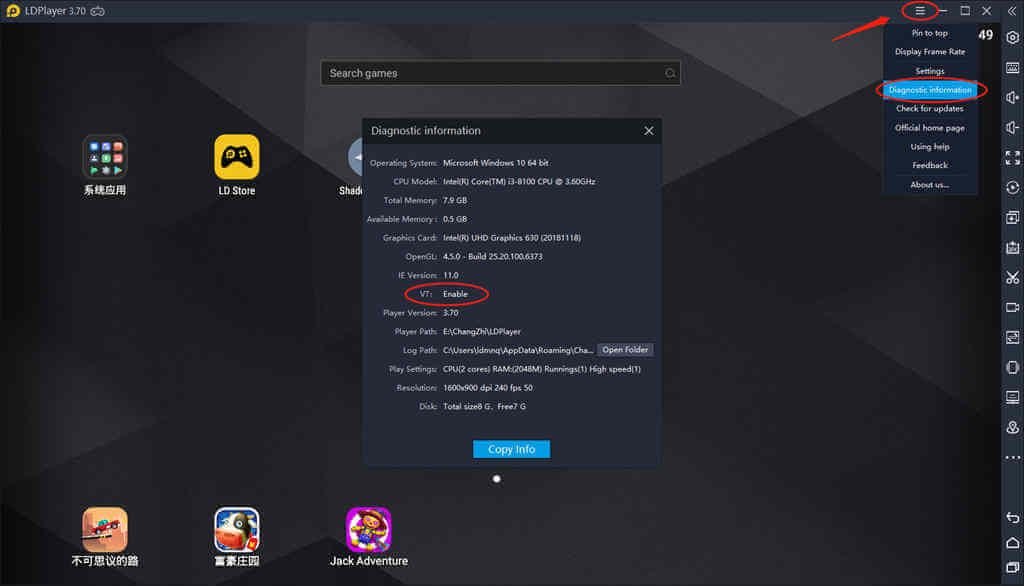Select Diagnostic information menu item

pos(930,90)
